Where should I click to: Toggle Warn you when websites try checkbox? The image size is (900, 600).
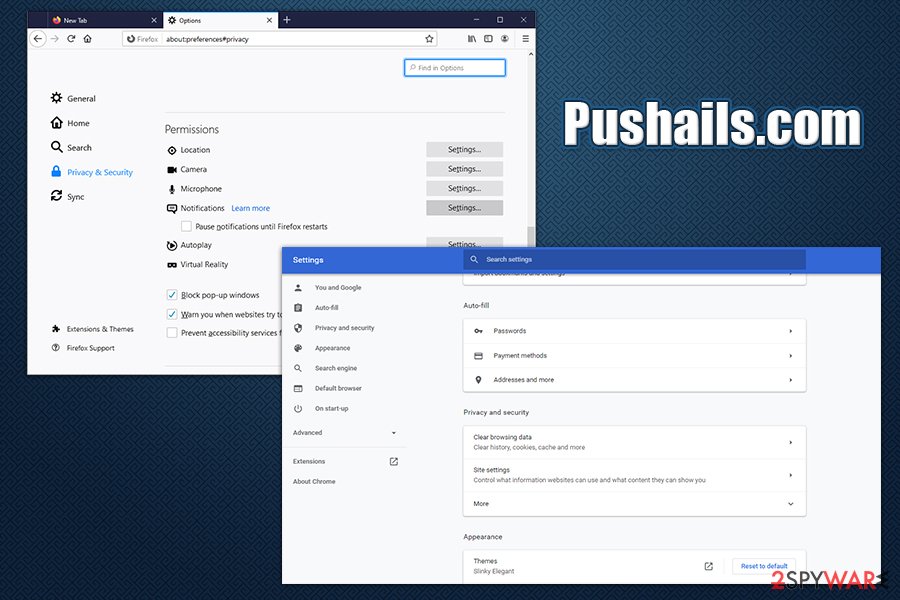[172, 314]
